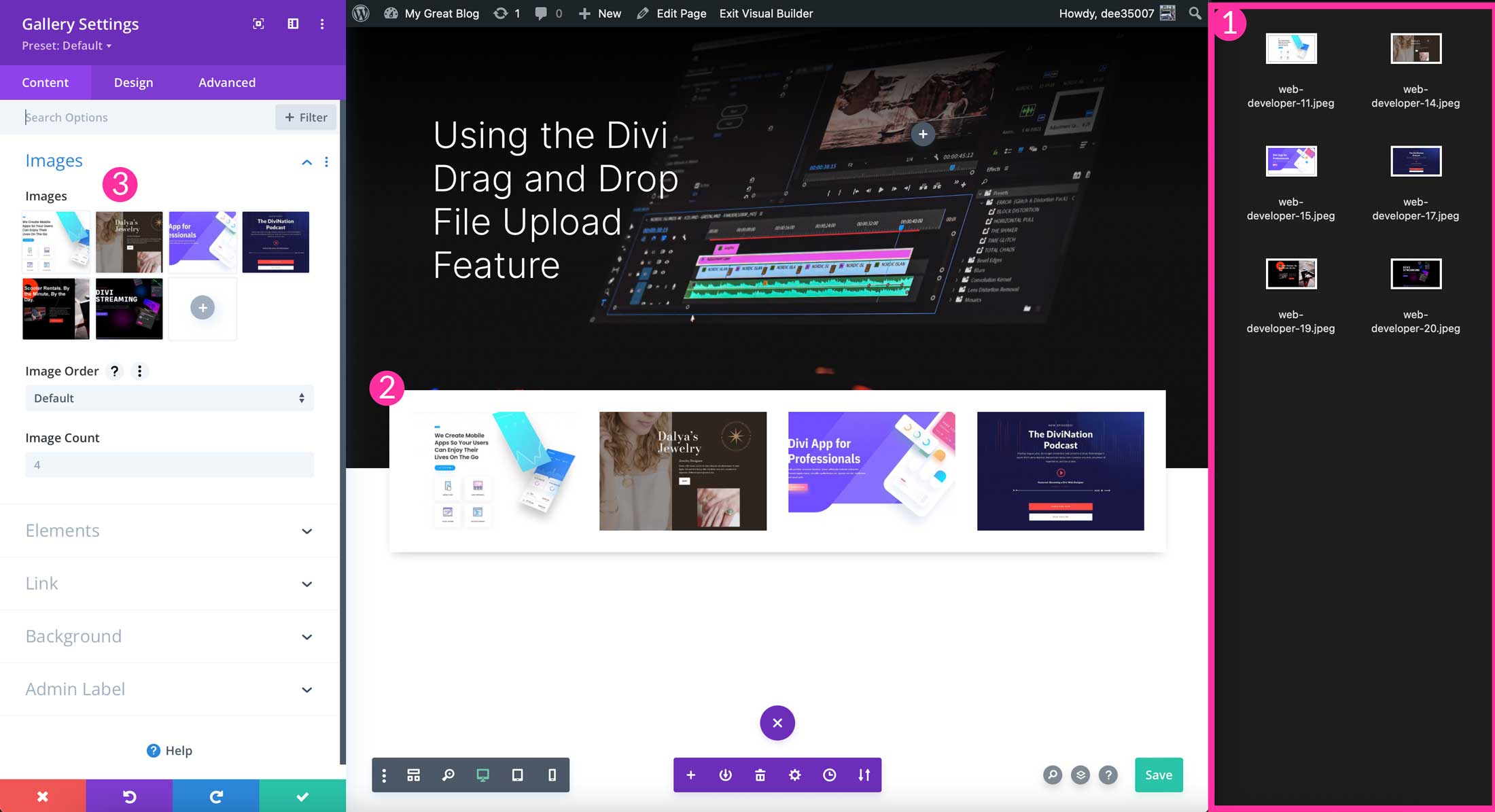
Task: Select the phone preview icon
Action: (552, 775)
